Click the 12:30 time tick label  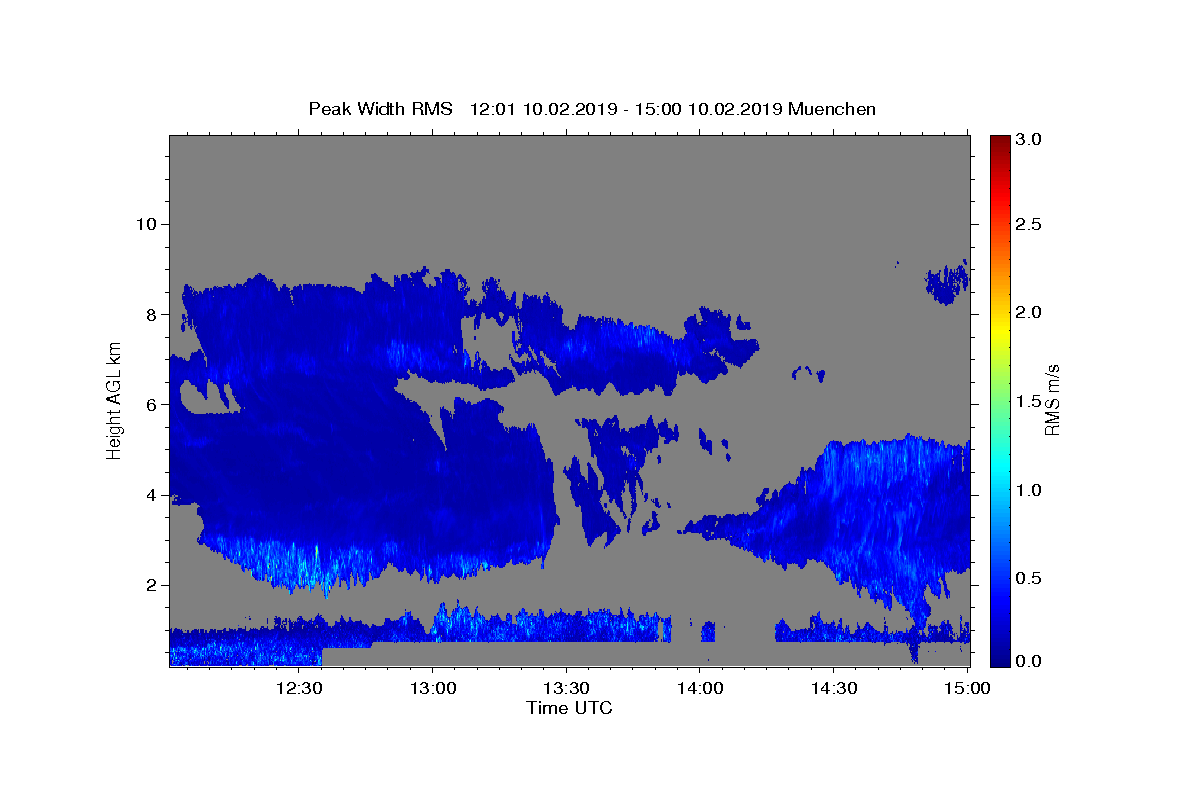coord(299,689)
